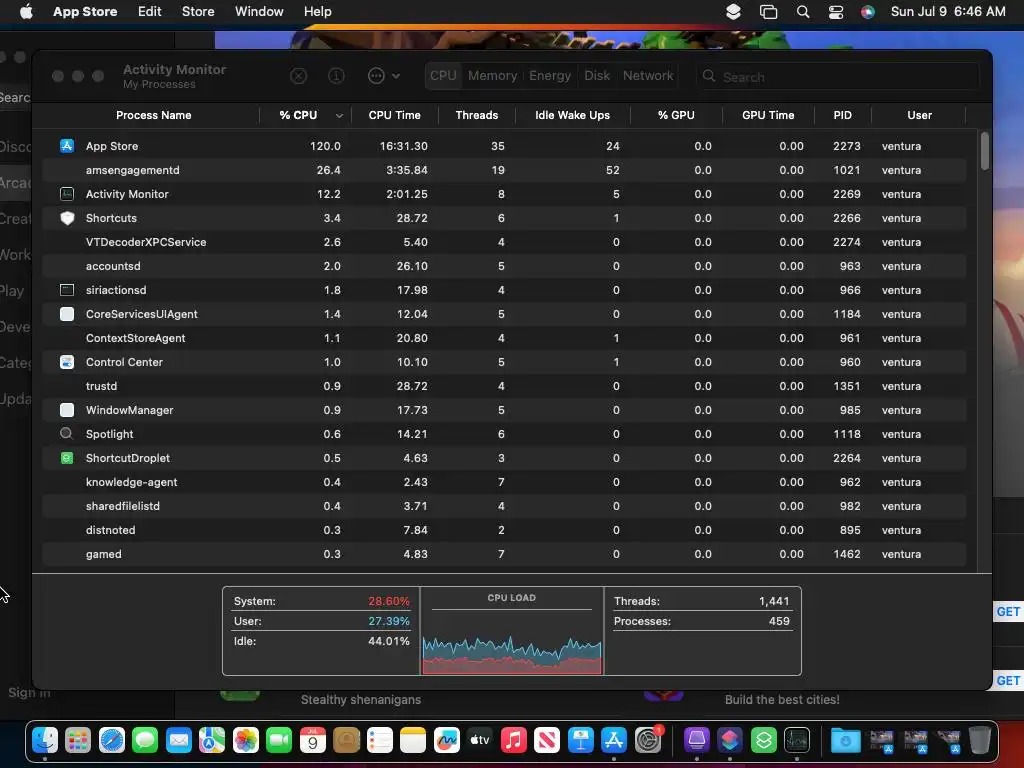The width and height of the screenshot is (1024, 768).
Task: Switch to the CPU tab
Action: click(443, 76)
